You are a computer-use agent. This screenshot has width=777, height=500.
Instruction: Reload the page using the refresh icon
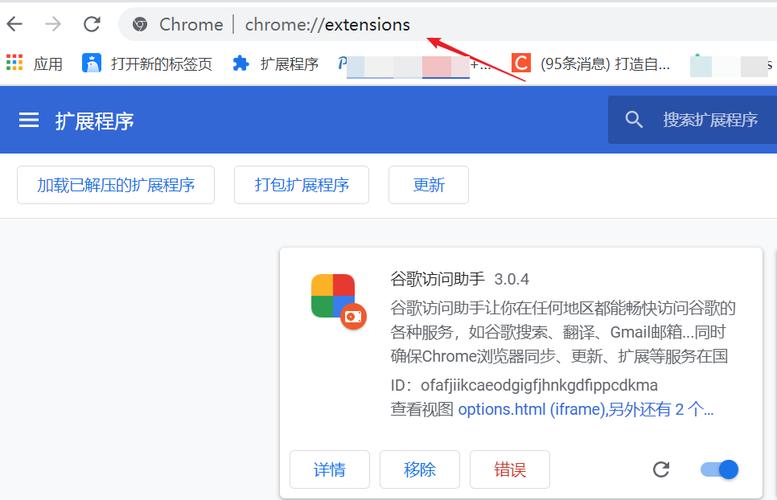(92, 24)
